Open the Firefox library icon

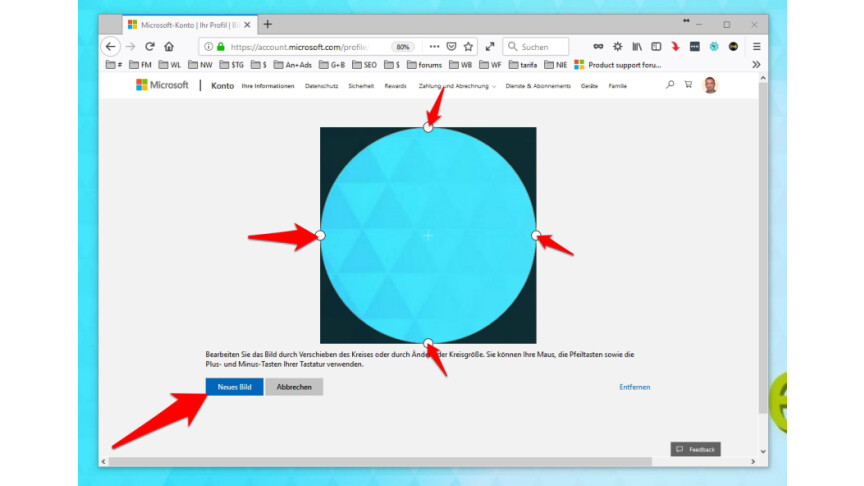click(636, 46)
